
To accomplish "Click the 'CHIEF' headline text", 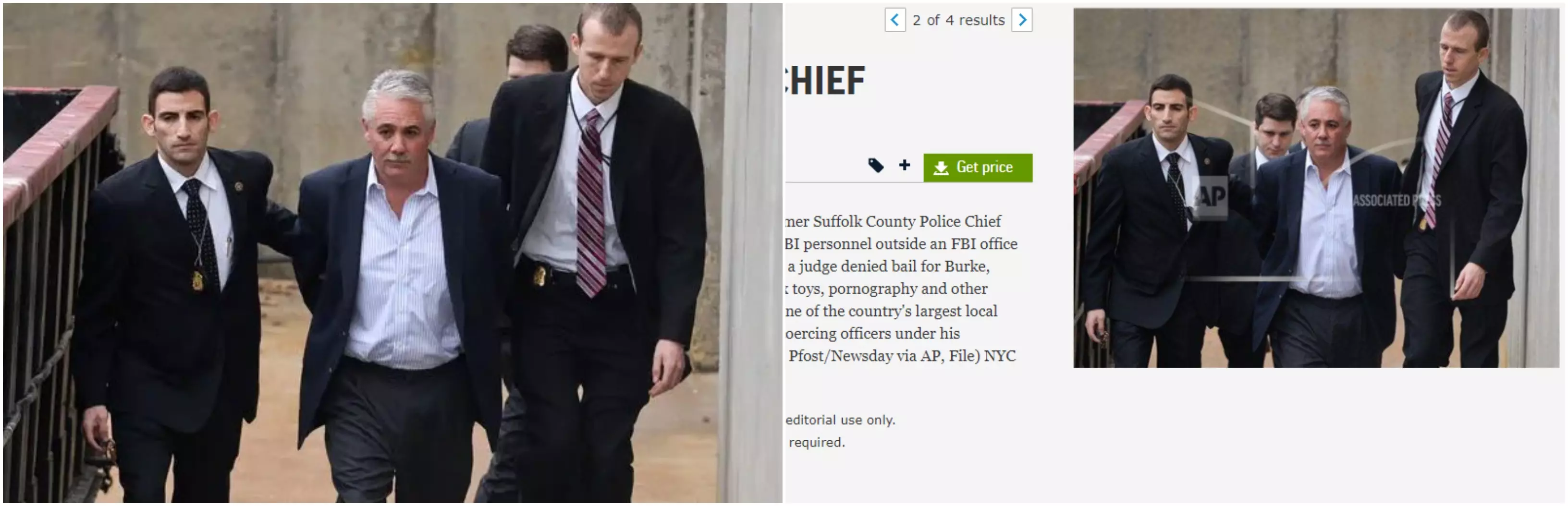I will tap(825, 81).
